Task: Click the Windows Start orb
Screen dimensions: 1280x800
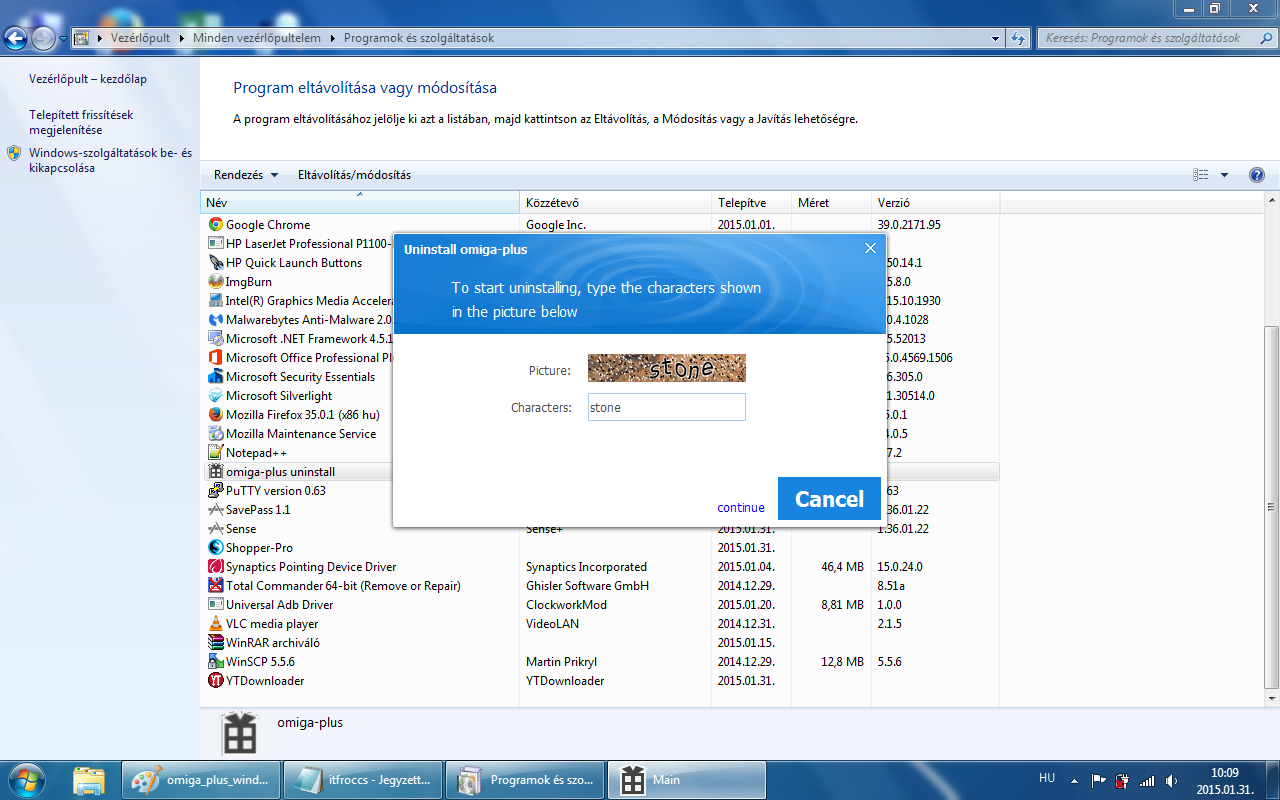Action: point(25,779)
